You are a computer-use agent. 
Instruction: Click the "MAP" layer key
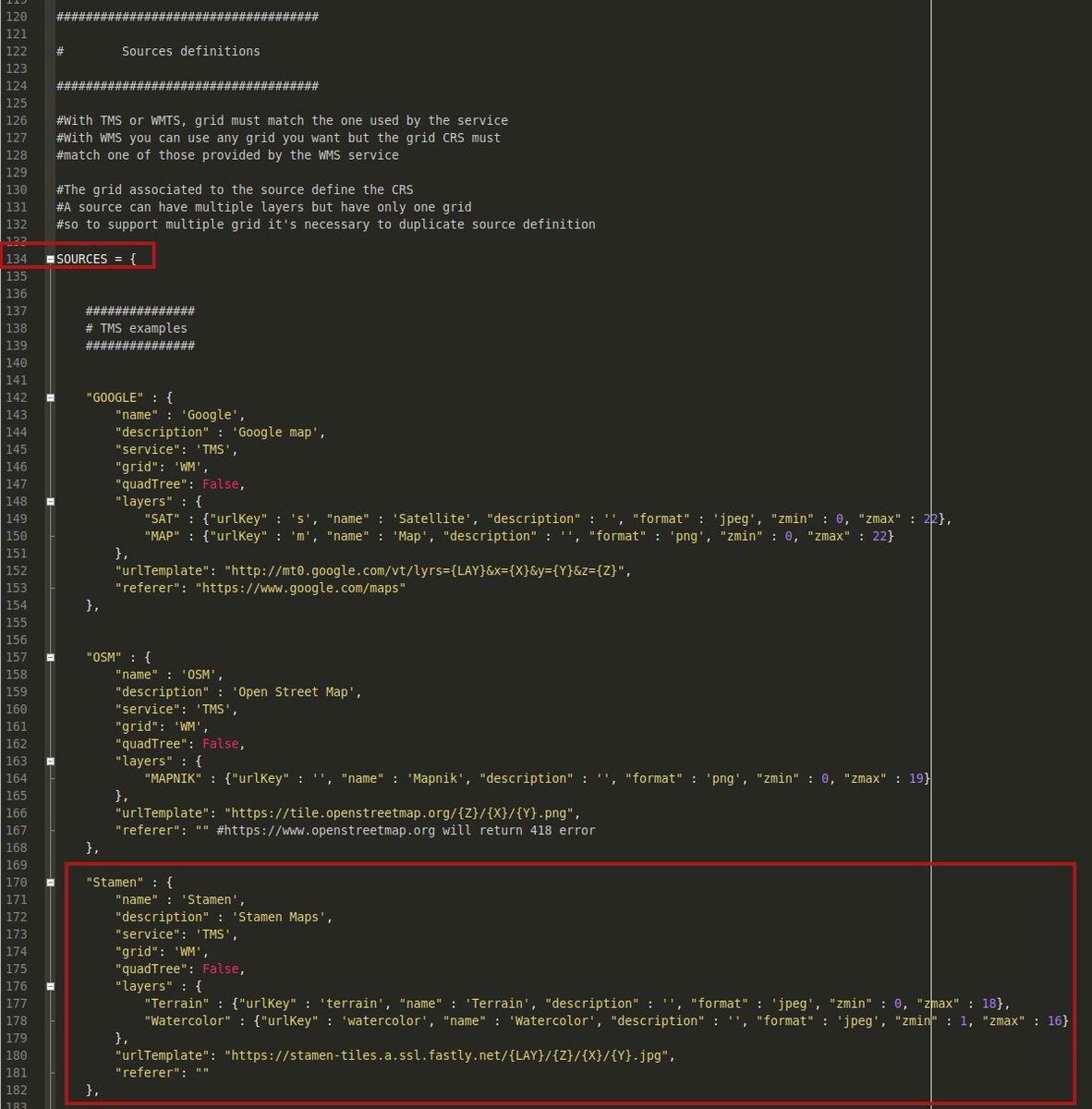pyautogui.click(x=163, y=536)
